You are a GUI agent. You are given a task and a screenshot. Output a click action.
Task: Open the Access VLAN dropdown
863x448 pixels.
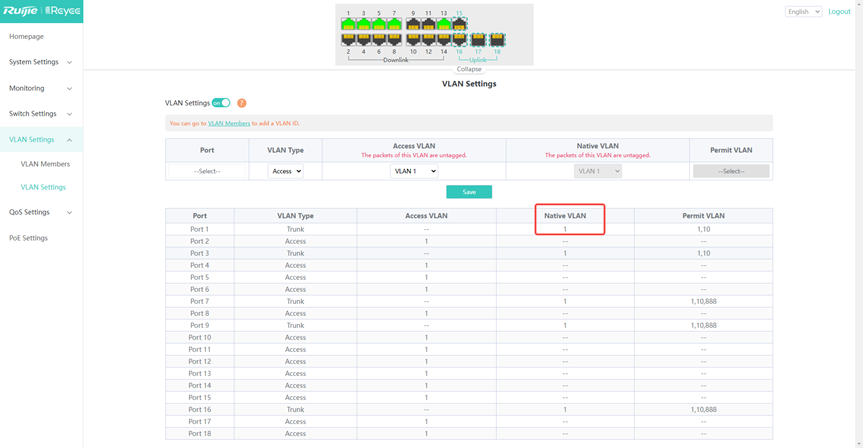[x=413, y=171]
